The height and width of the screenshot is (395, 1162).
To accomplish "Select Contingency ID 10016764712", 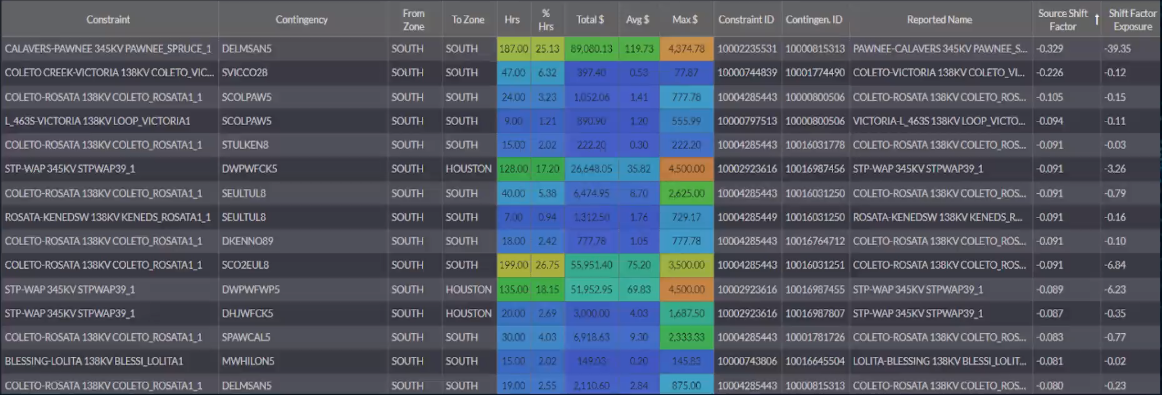I will click(815, 242).
